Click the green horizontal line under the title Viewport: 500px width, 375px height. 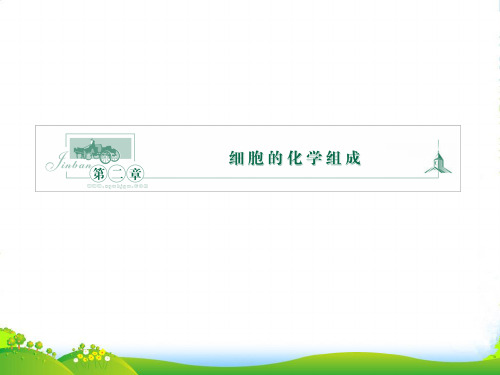coord(290,178)
